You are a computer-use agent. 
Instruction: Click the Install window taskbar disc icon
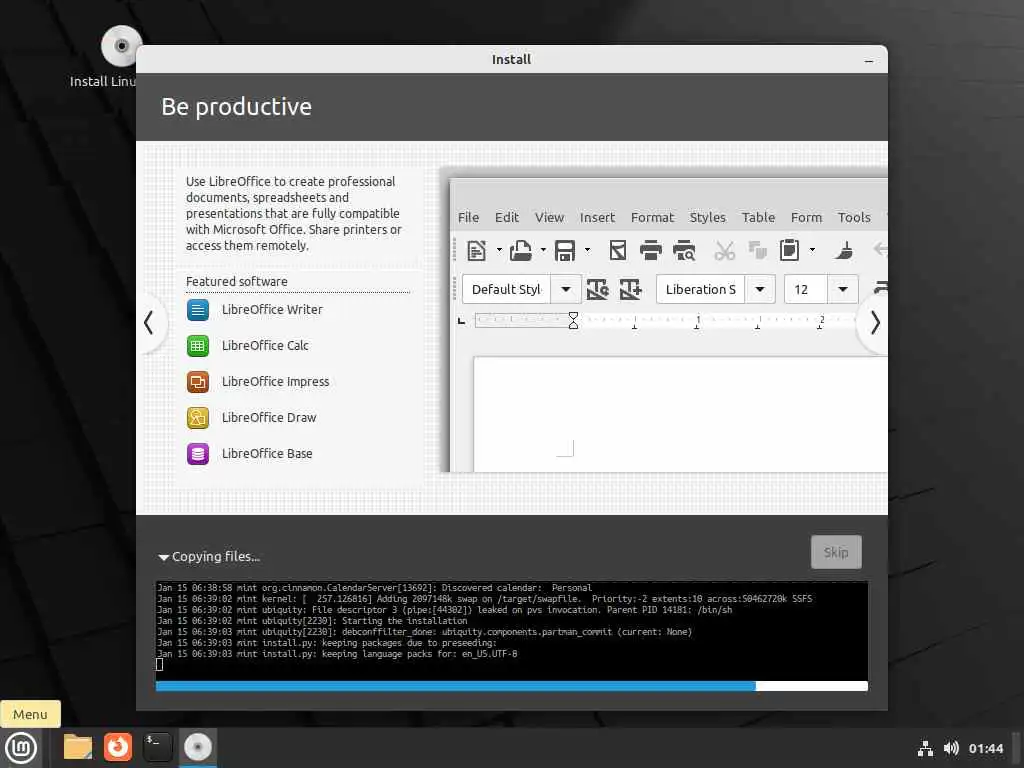point(198,747)
